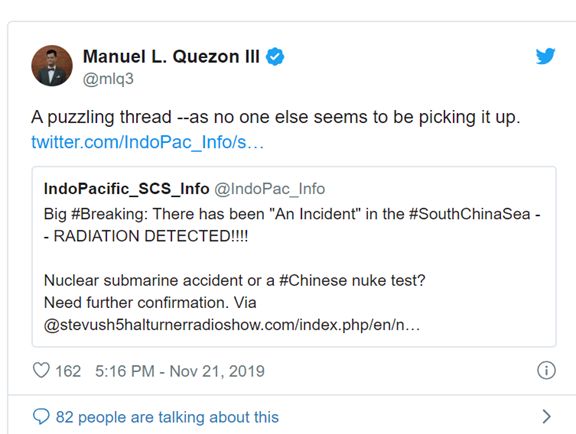Click the @IndoPac_Info handle in quoted tweet
576x434 pixels.
point(270,189)
